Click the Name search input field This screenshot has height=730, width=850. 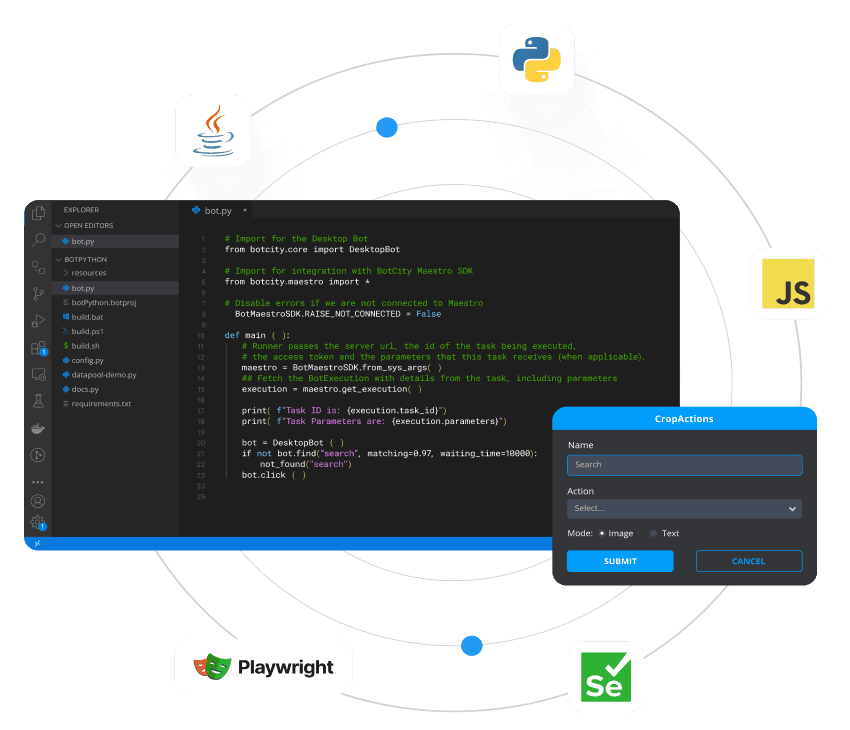(x=684, y=465)
